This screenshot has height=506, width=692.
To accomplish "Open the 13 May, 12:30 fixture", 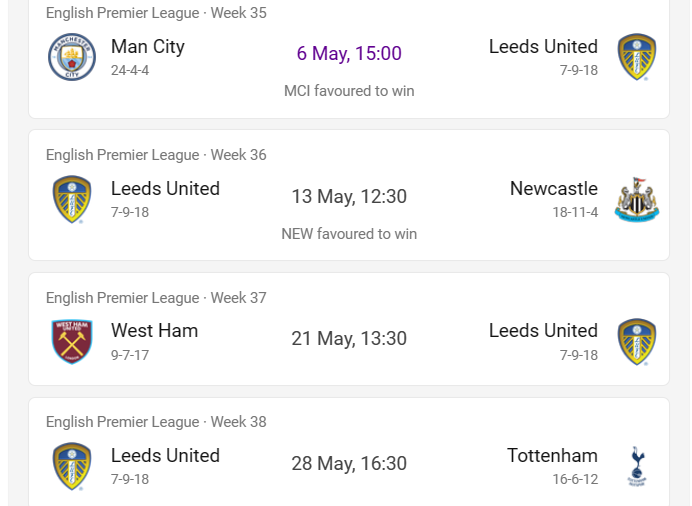I will coord(349,196).
